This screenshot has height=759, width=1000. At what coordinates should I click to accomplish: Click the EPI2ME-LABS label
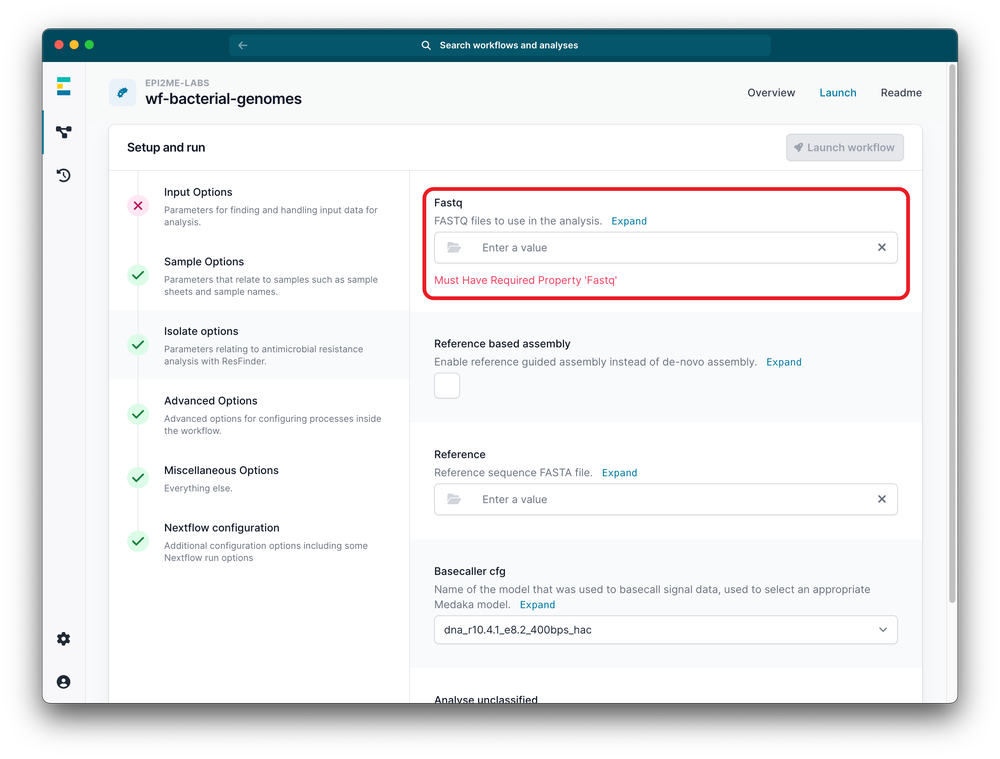[x=177, y=83]
